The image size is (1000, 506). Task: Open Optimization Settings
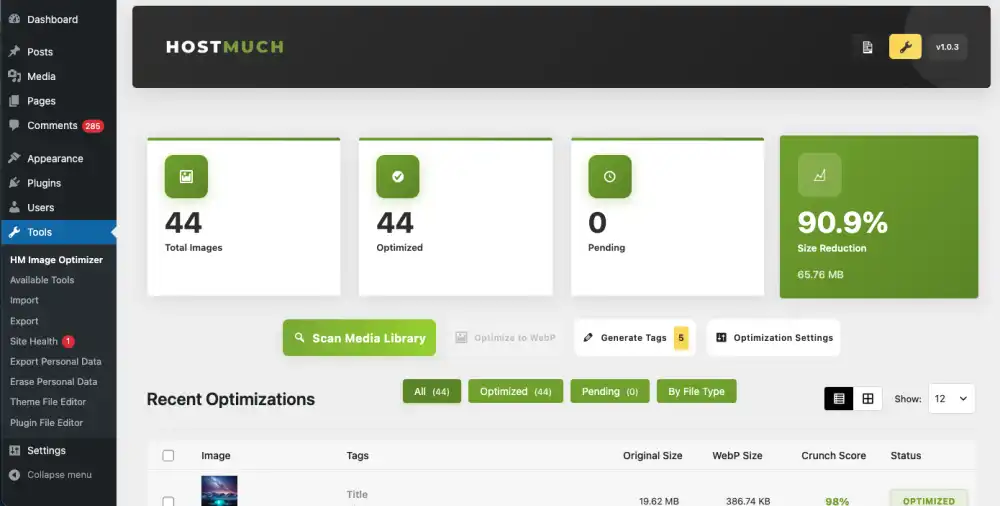pos(773,338)
